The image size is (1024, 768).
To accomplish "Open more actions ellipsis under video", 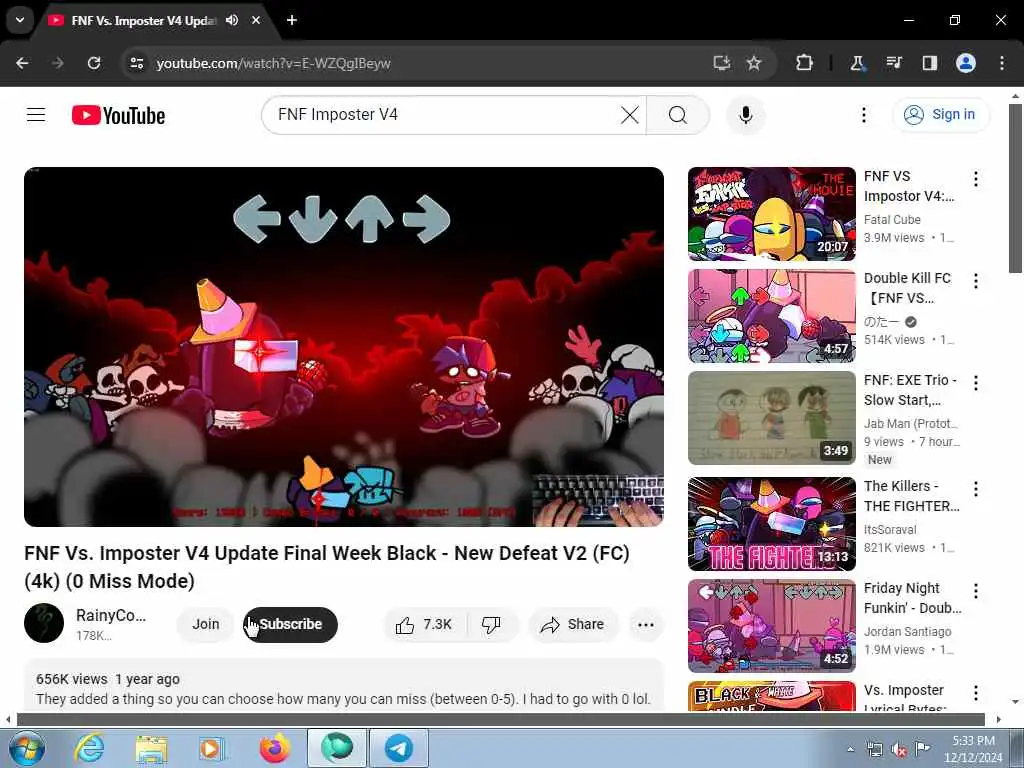I will (646, 624).
